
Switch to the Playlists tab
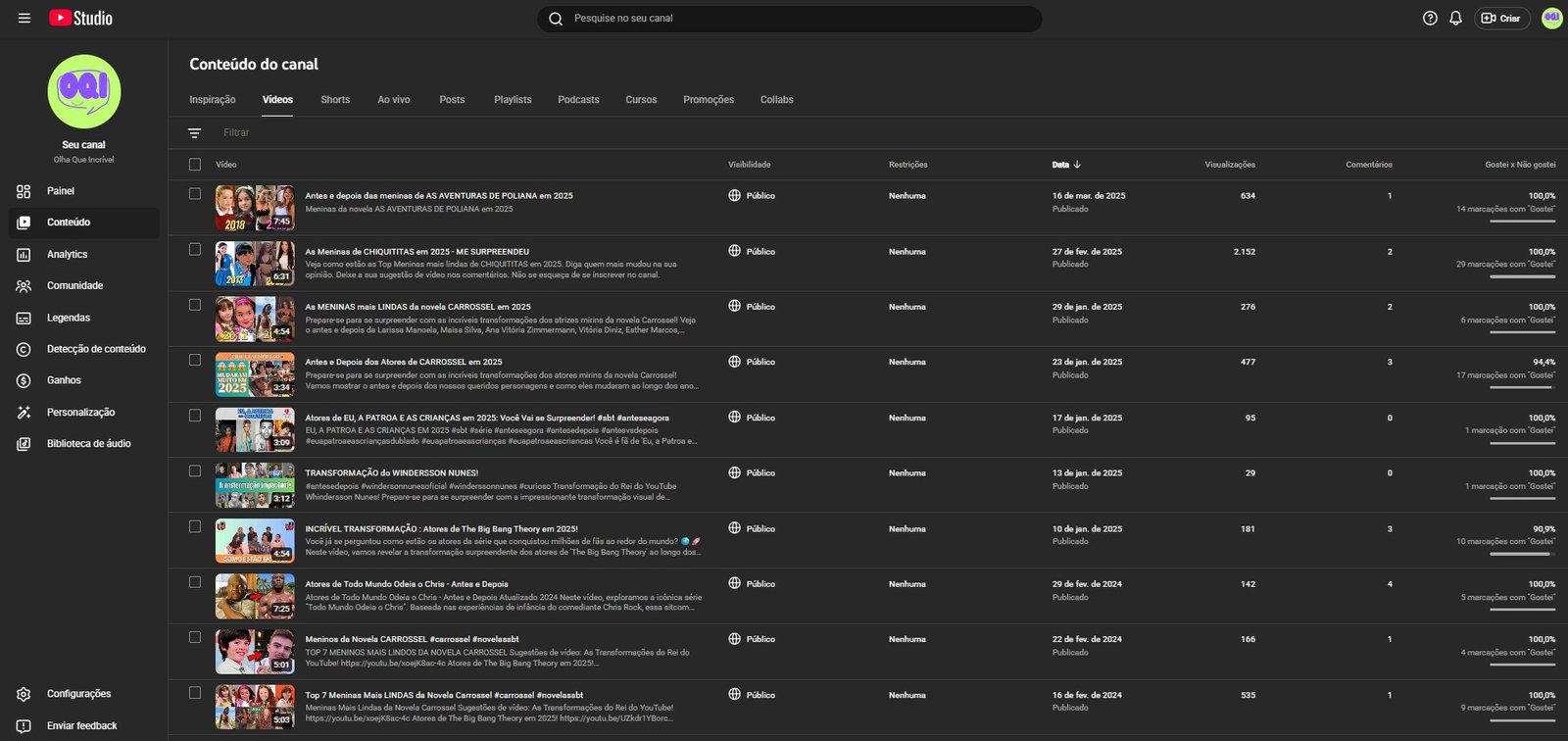pos(513,100)
